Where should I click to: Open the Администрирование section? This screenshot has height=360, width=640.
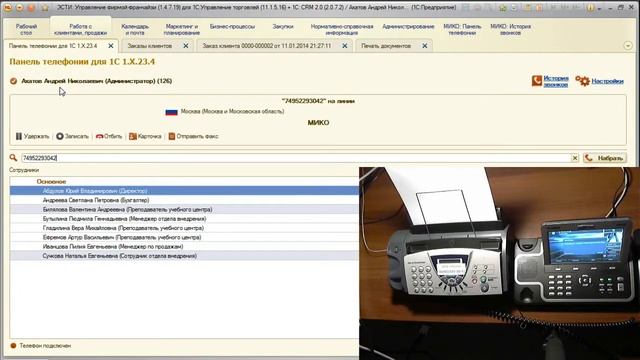[x=408, y=26]
